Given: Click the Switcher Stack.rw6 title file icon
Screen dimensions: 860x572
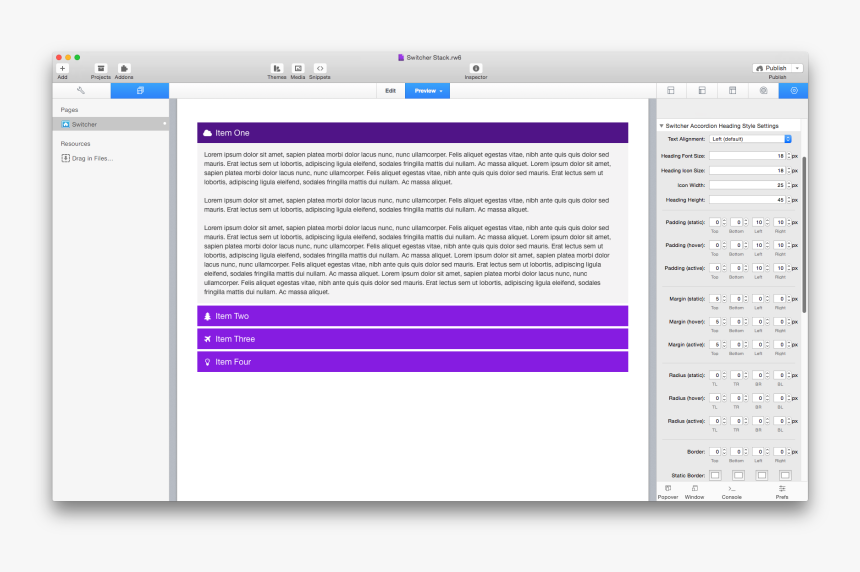Looking at the screenshot, I should 401,58.
